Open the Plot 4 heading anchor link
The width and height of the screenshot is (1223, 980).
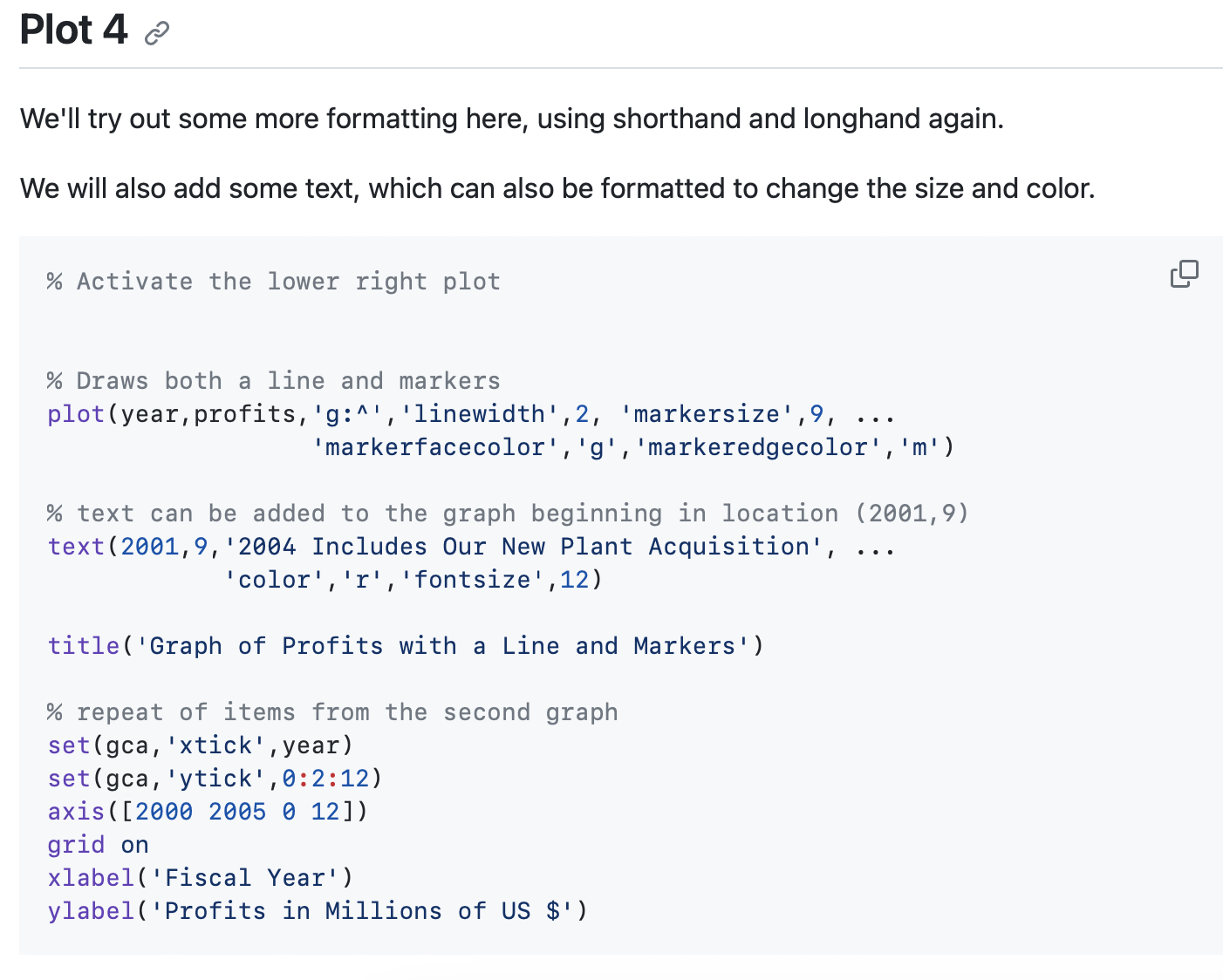pos(157,34)
